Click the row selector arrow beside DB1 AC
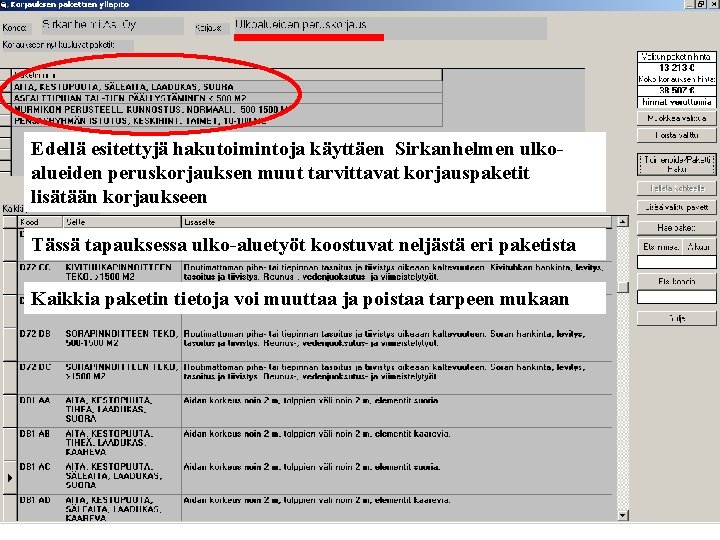 coord(10,478)
